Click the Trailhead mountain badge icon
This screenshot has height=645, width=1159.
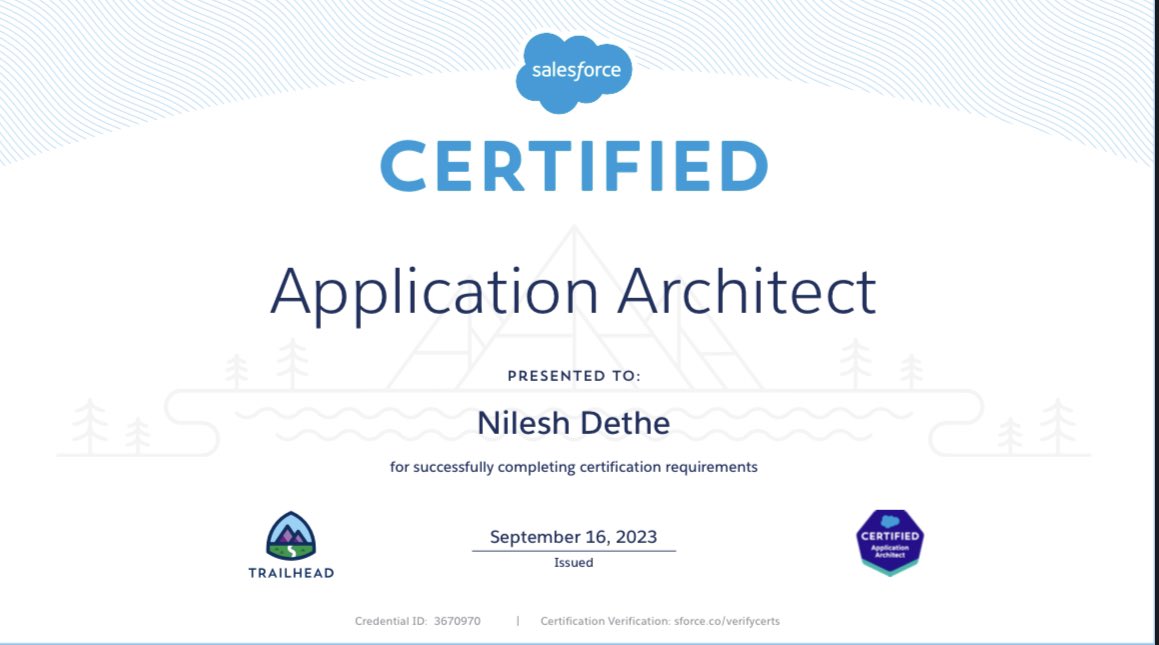click(x=291, y=536)
